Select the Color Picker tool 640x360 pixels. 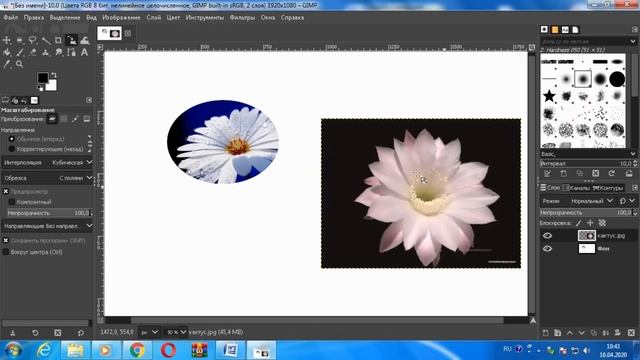click(7, 64)
